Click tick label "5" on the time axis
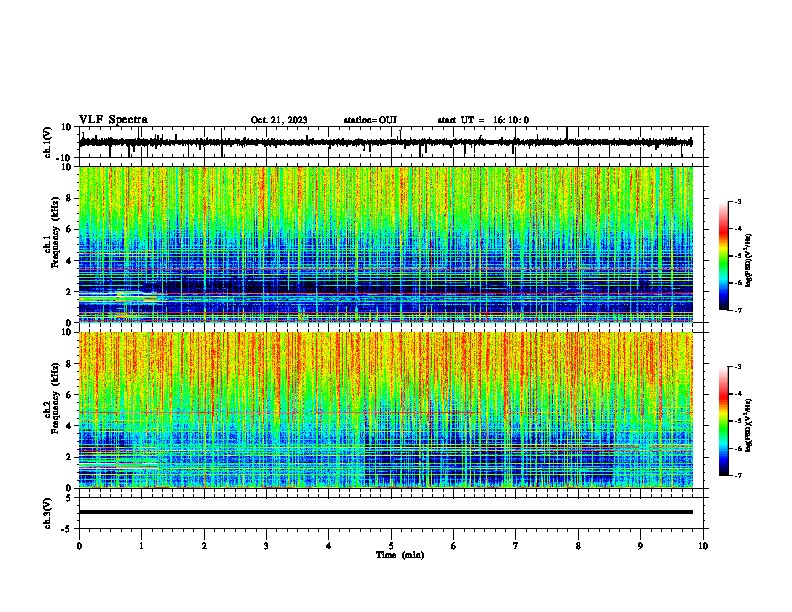This screenshot has width=792, height=612. point(391,546)
